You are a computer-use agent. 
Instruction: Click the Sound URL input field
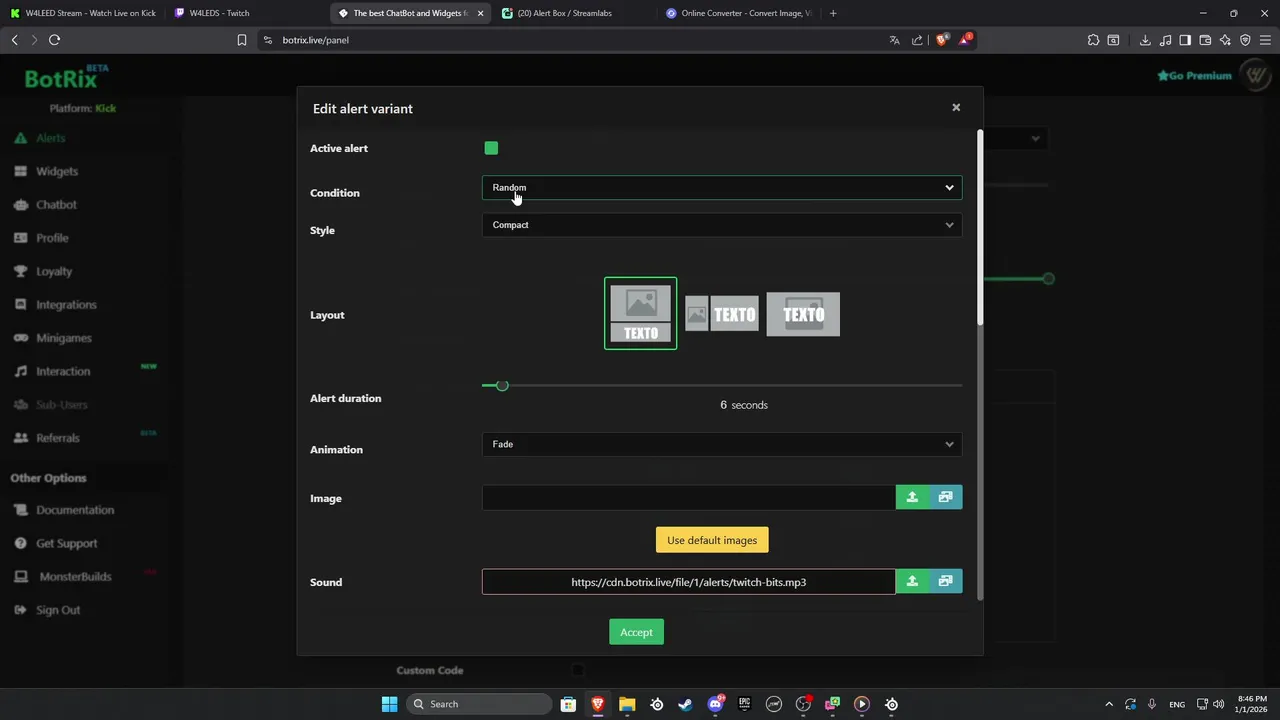[x=689, y=582]
